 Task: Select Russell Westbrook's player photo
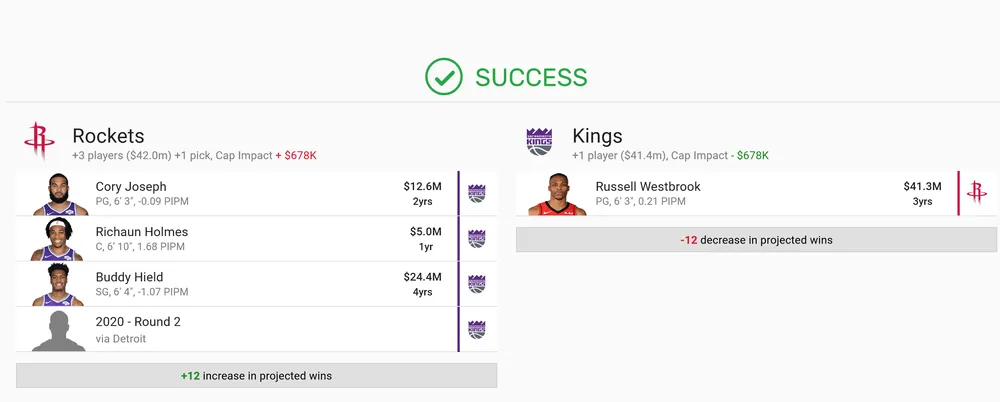tap(559, 195)
